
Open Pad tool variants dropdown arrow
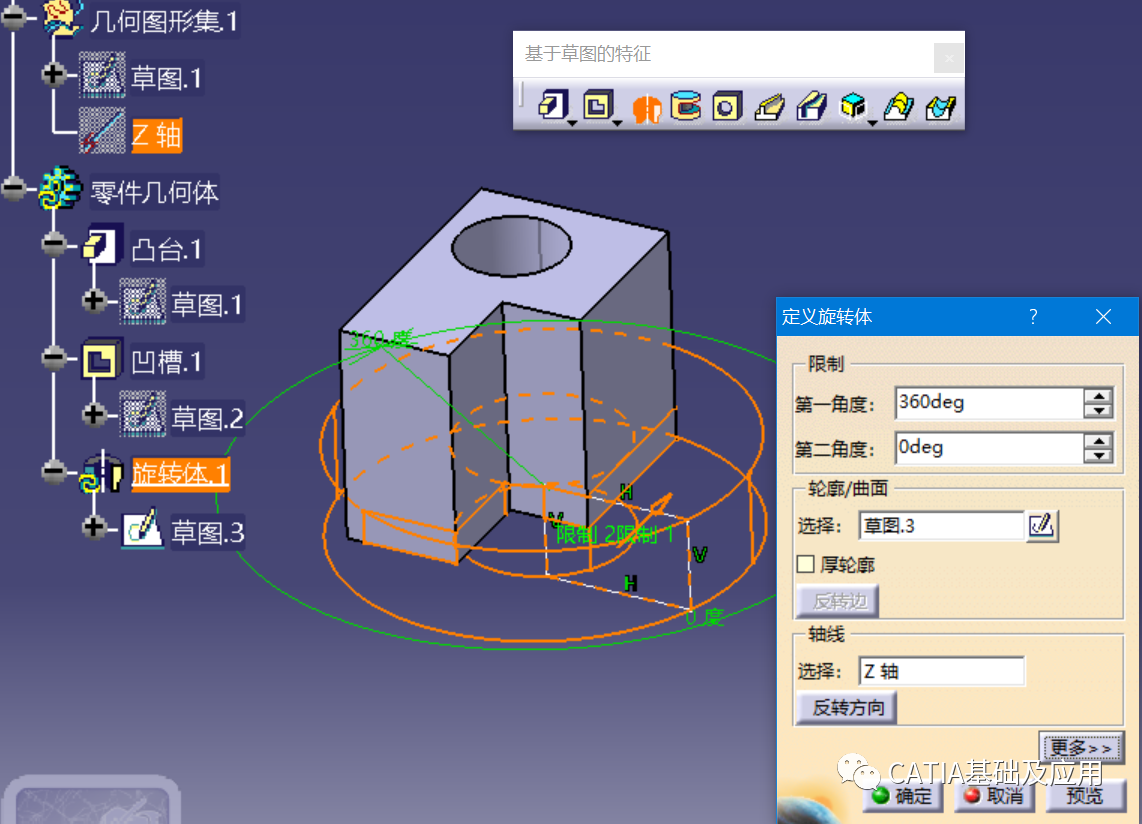click(572, 123)
